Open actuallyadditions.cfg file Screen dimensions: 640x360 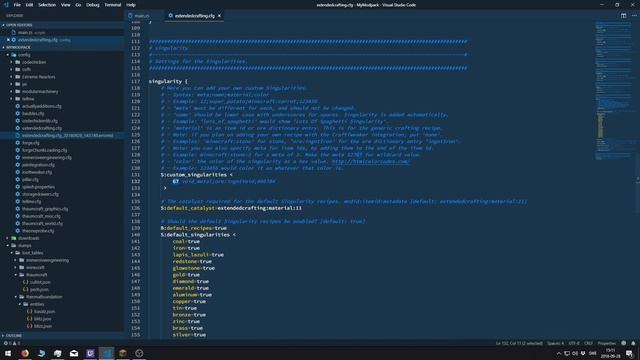(42, 106)
